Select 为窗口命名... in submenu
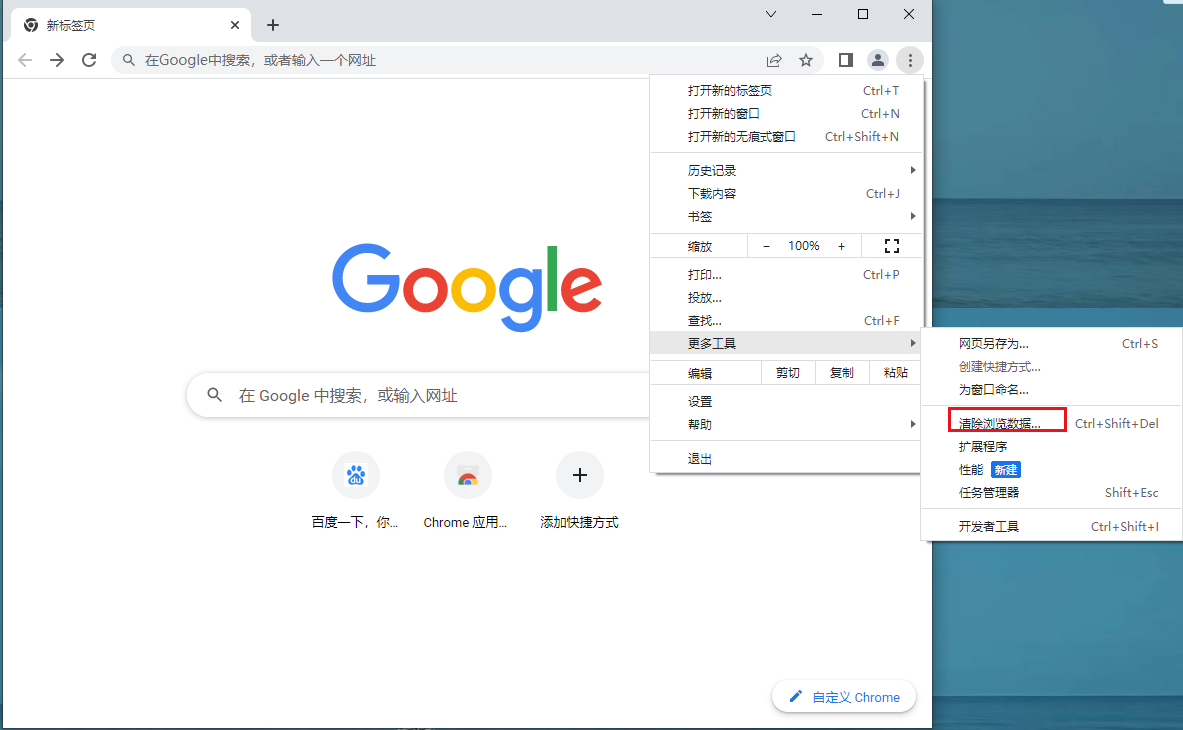The image size is (1183, 730). pos(1052,390)
